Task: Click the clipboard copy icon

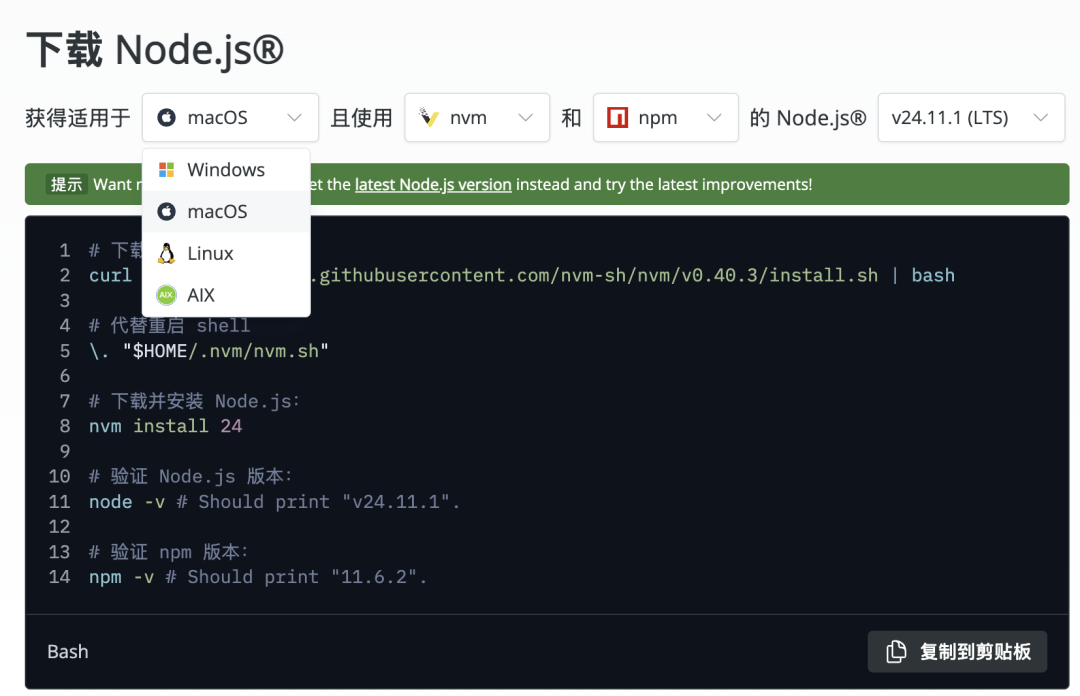Action: 896,651
